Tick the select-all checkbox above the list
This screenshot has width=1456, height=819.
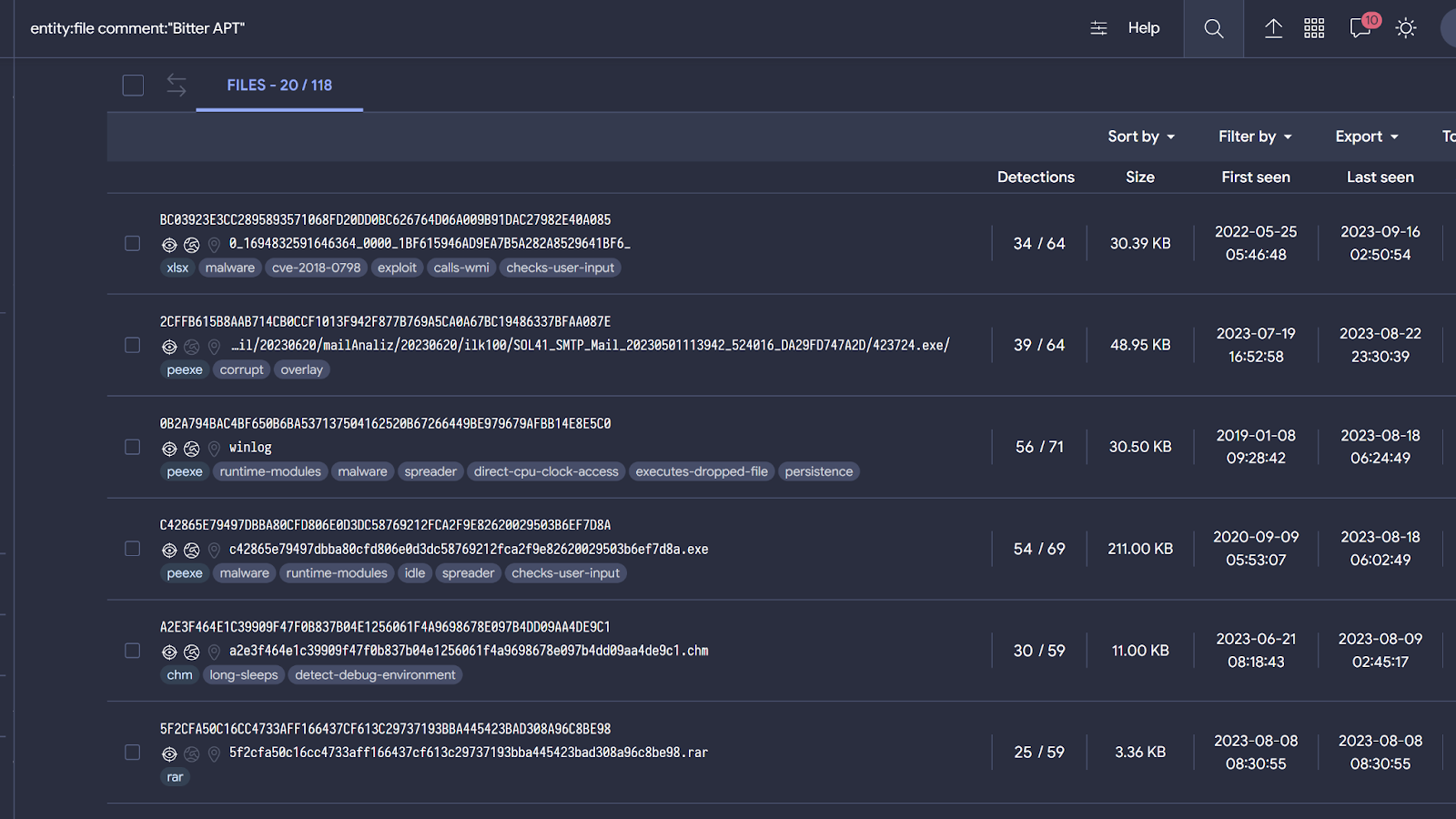click(x=133, y=85)
